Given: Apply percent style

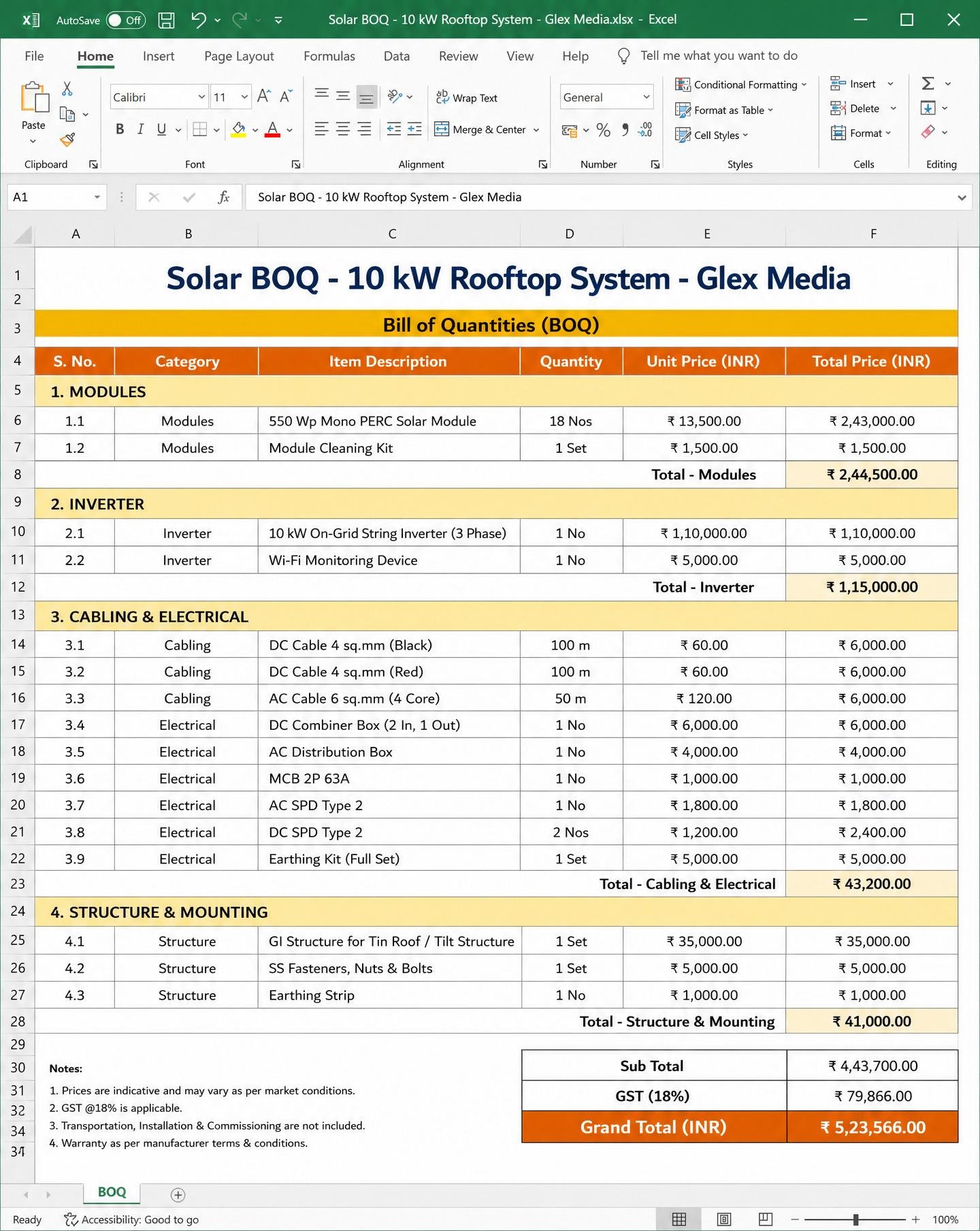Looking at the screenshot, I should 603,130.
